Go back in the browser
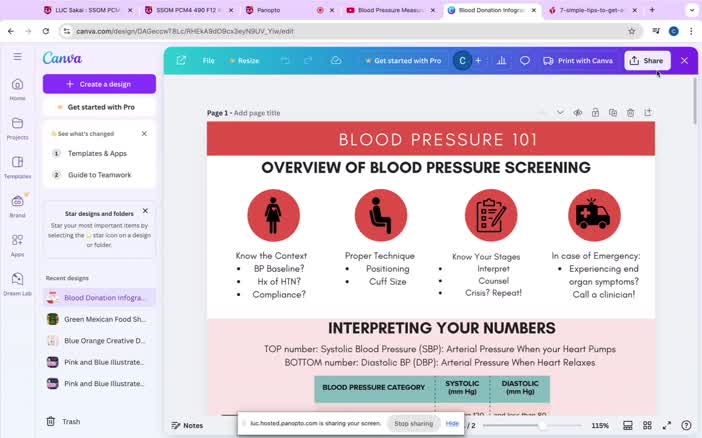This screenshot has width=702, height=438. (11, 31)
